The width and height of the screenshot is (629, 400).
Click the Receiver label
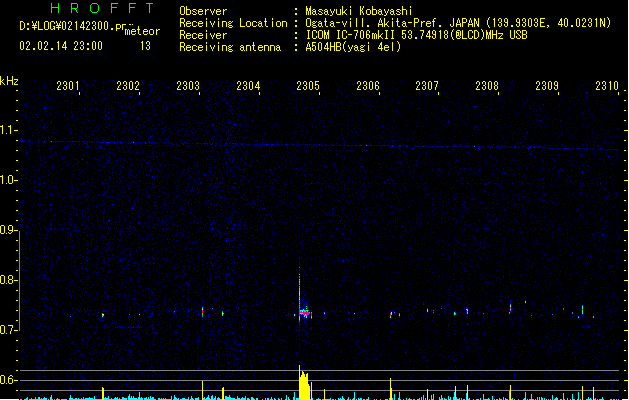203,35
